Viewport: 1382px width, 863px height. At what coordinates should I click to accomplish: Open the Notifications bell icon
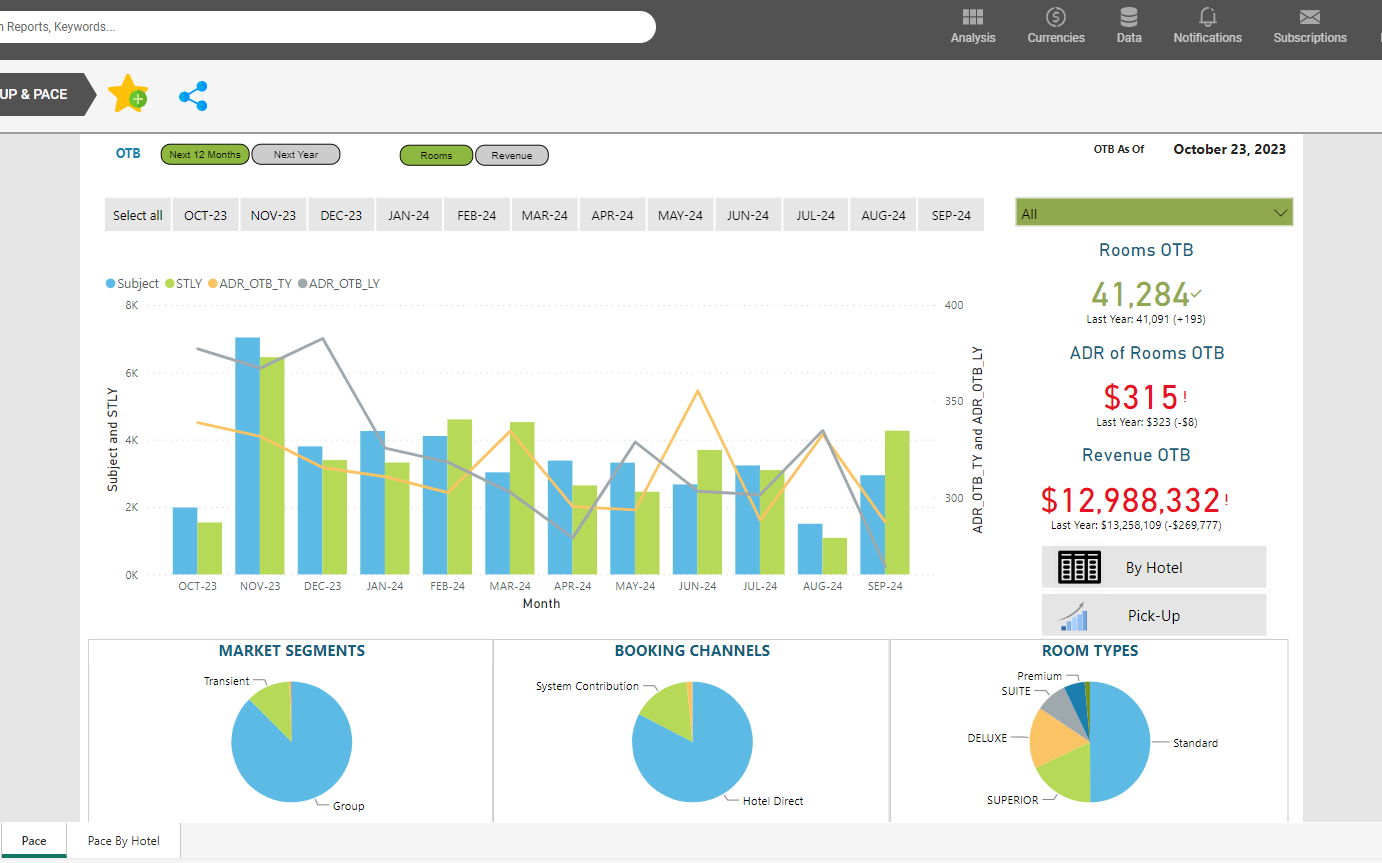coord(1207,18)
